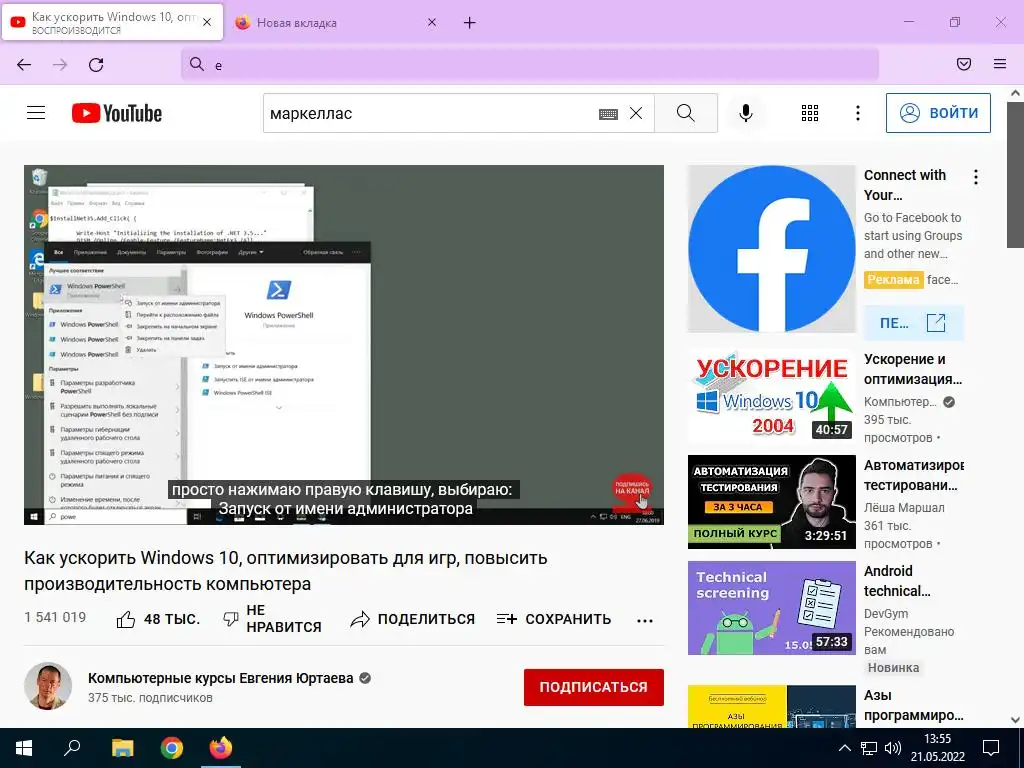This screenshot has height=768, width=1024.
Task: Click scrollbar down arrow
Action: tap(1015, 720)
